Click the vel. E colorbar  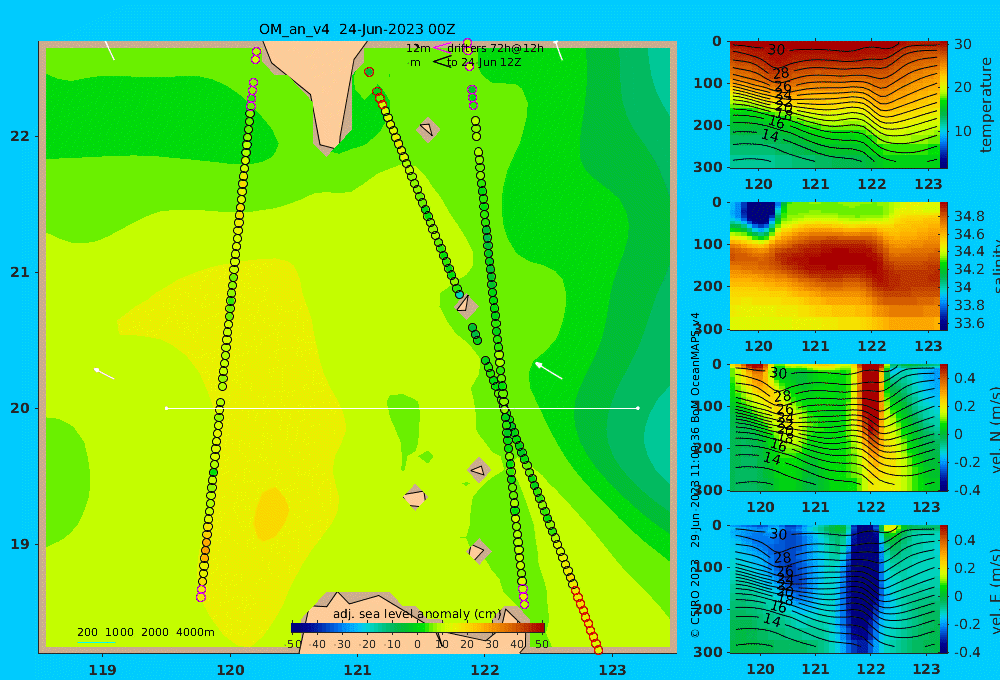(944, 589)
